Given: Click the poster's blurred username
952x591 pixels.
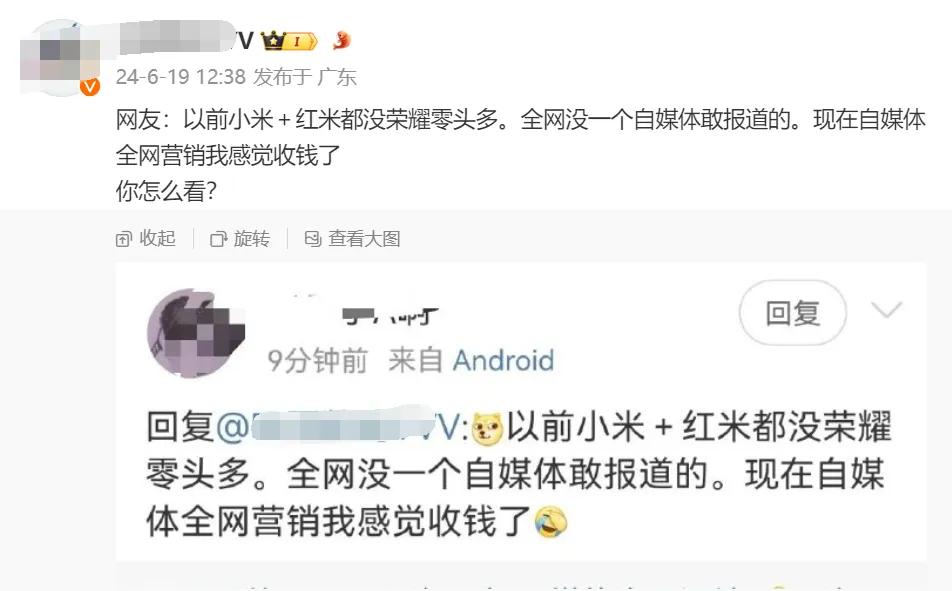Looking at the screenshot, I should (x=185, y=39).
